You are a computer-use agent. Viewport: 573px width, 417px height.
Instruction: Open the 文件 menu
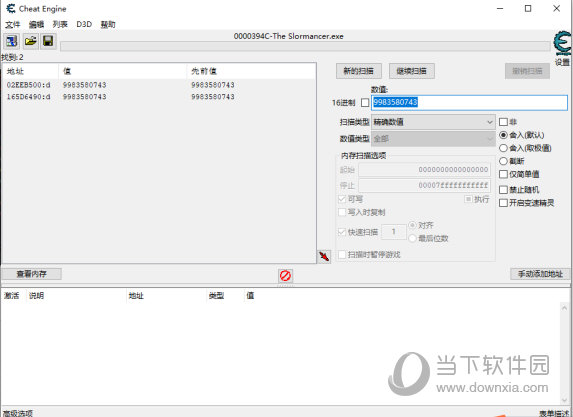click(12, 24)
